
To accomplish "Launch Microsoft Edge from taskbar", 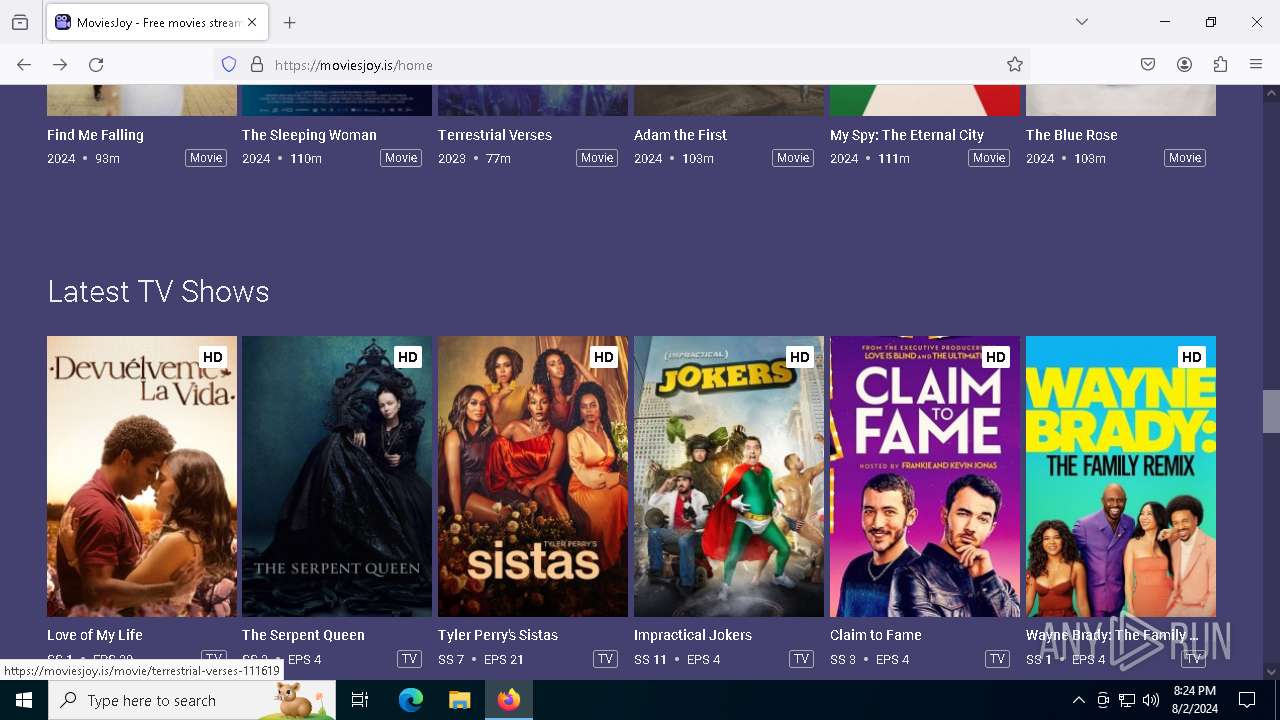I will coord(411,700).
